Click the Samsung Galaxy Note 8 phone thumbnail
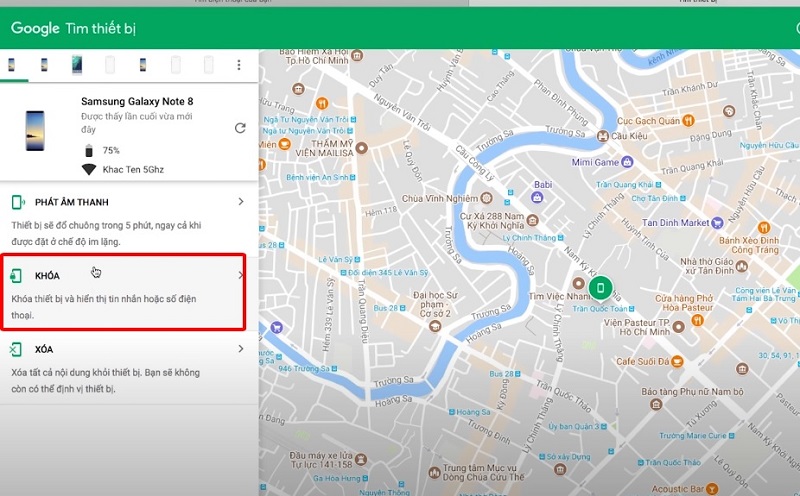This screenshot has height=496, width=800. click(35, 131)
